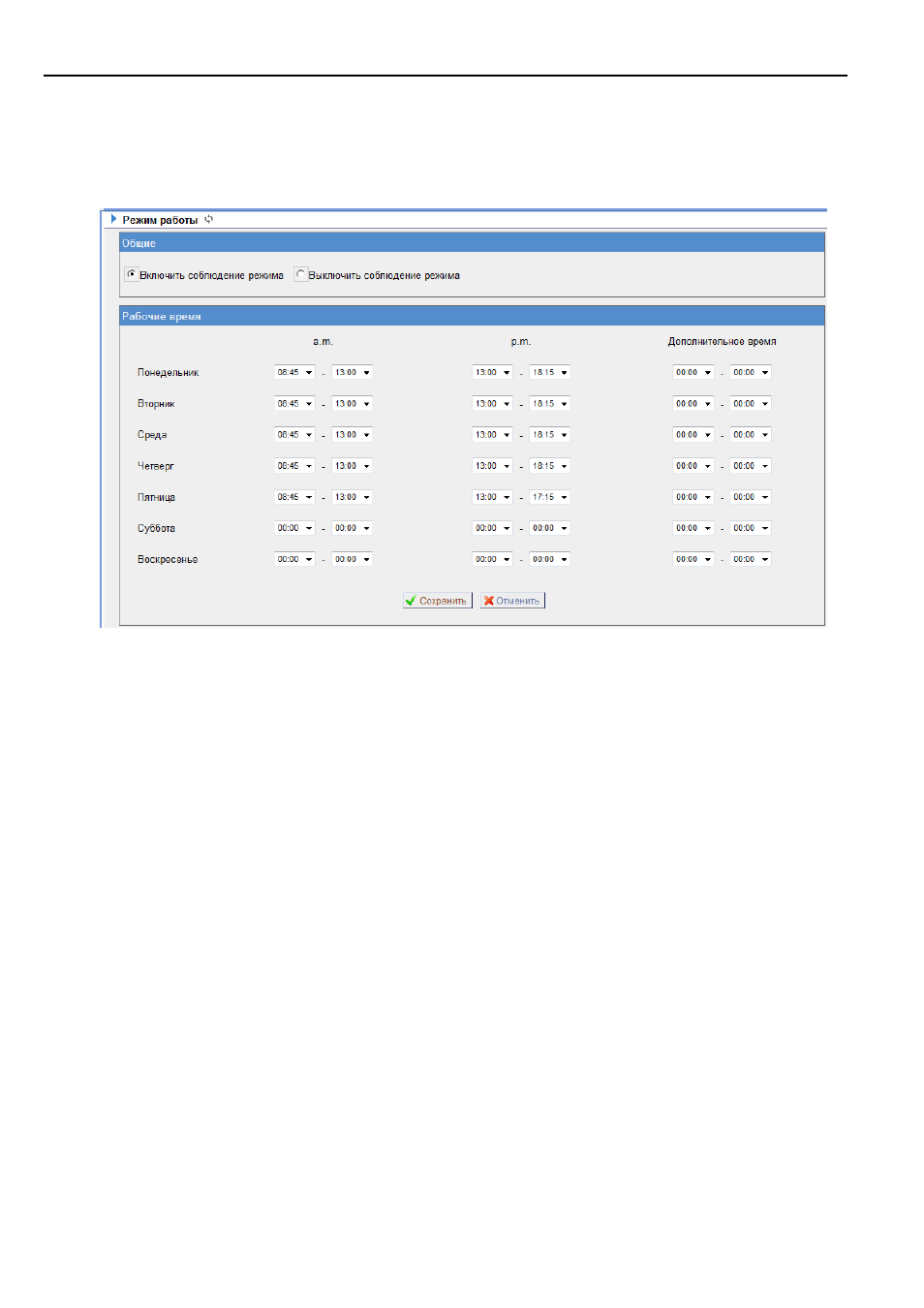Open Понедельник additional time start dropdown

pyautogui.click(x=693, y=373)
